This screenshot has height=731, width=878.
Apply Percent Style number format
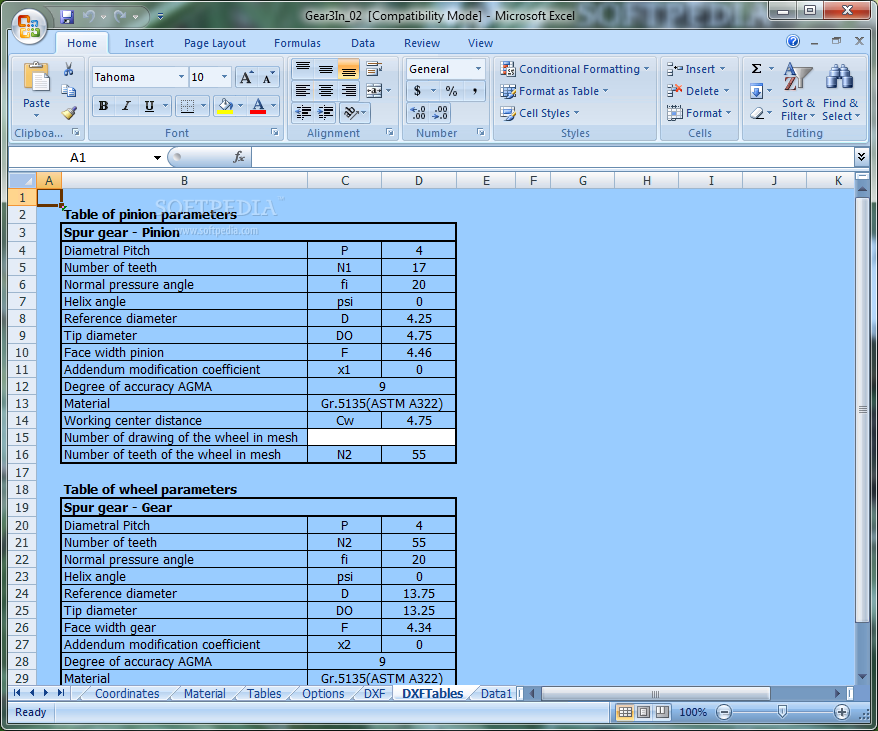tap(451, 91)
